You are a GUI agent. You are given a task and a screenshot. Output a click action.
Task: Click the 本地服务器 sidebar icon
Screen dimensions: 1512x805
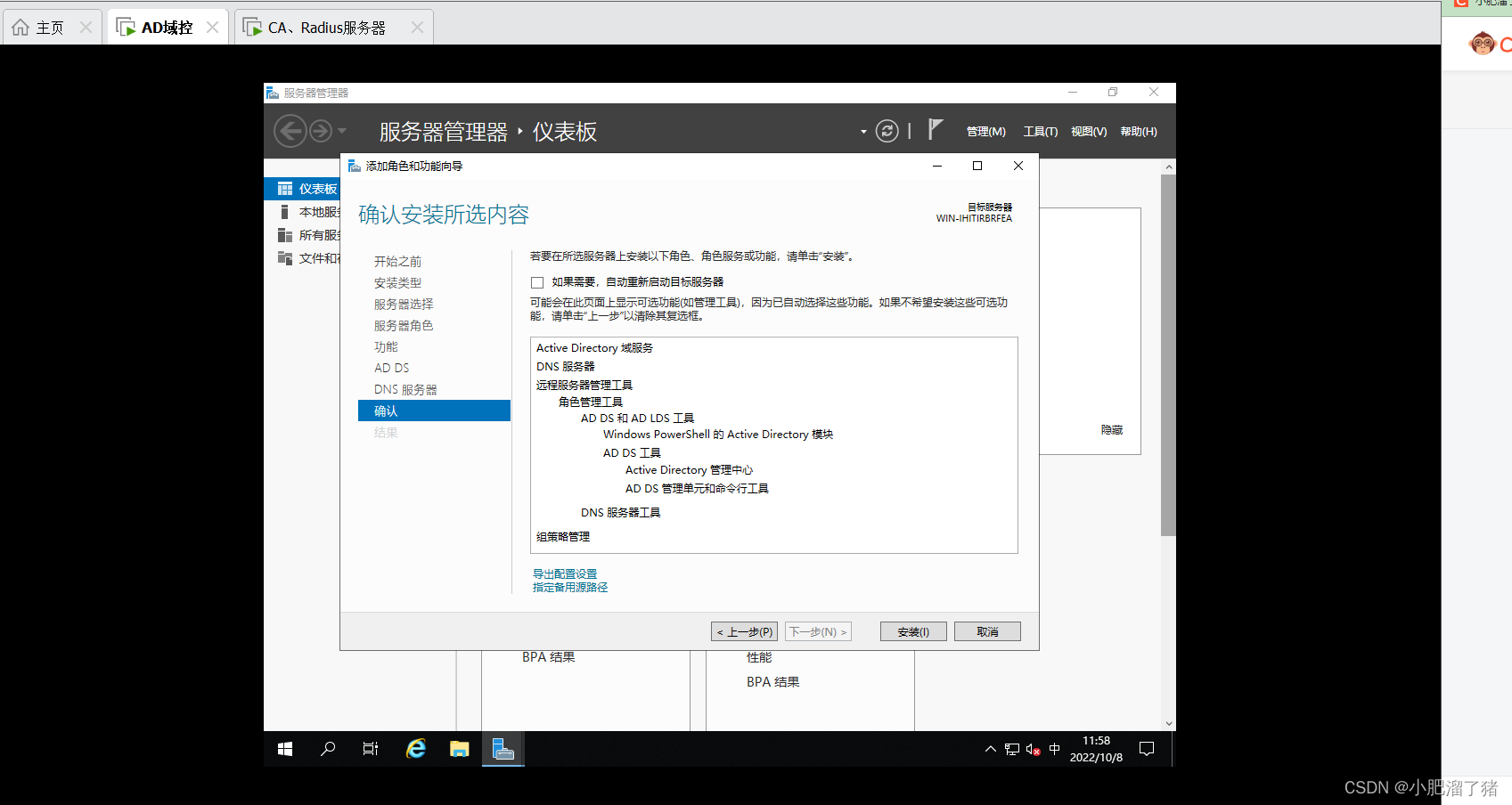(x=284, y=212)
